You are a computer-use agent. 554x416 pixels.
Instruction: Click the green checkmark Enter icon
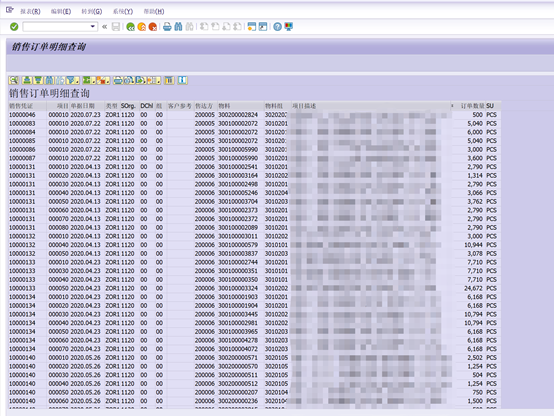[14, 27]
